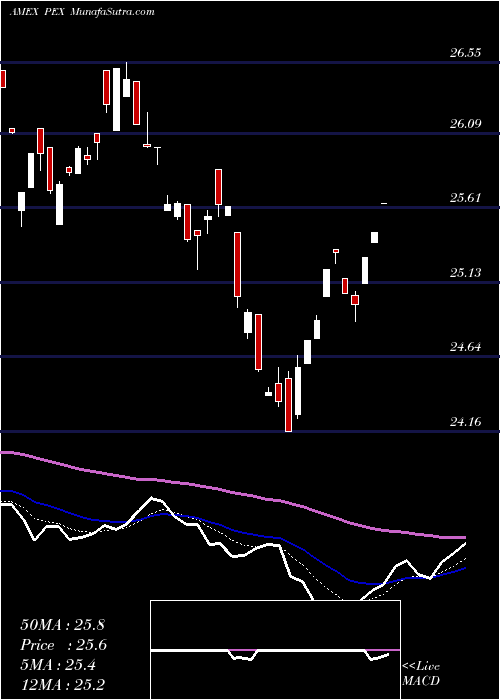The width and height of the screenshot is (500, 700).
Task: Click the blue moving average line
Action: pyautogui.click(x=232, y=531)
